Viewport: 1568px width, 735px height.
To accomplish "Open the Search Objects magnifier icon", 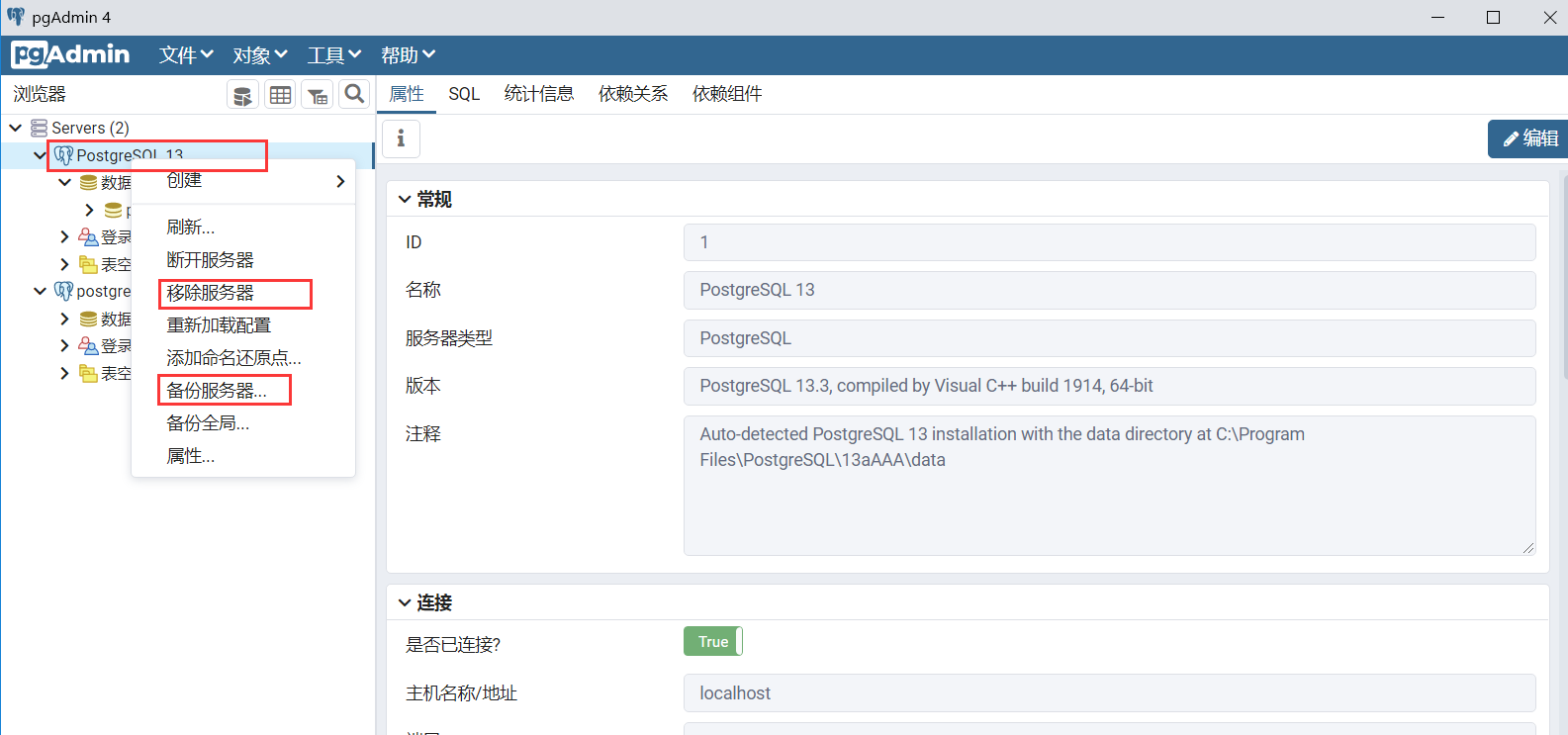I will (x=354, y=95).
